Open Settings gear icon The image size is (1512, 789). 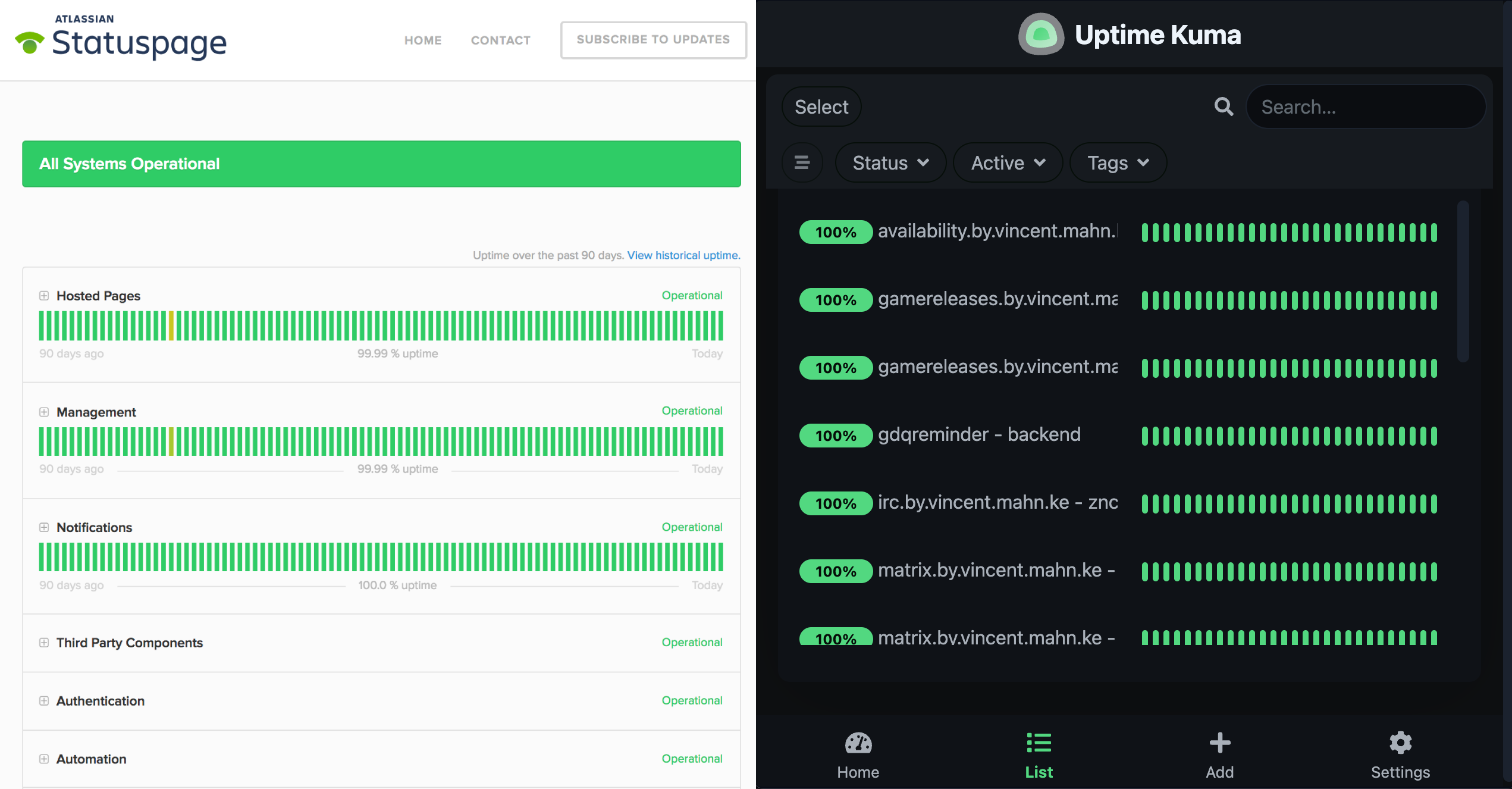(1400, 743)
